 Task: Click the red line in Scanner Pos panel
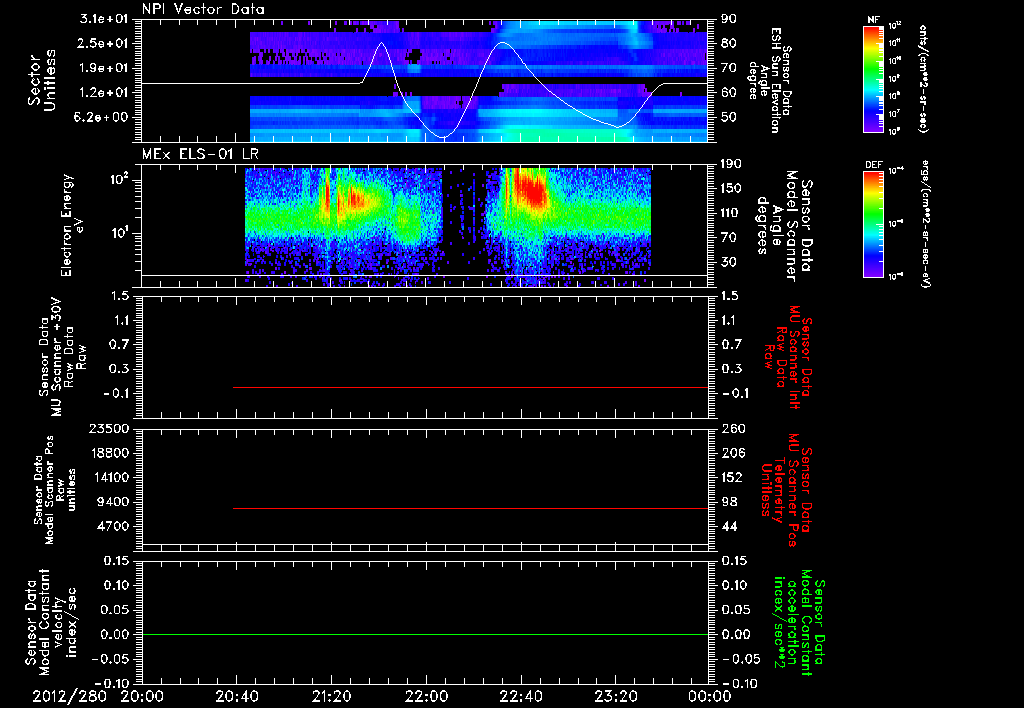[x=470, y=508]
